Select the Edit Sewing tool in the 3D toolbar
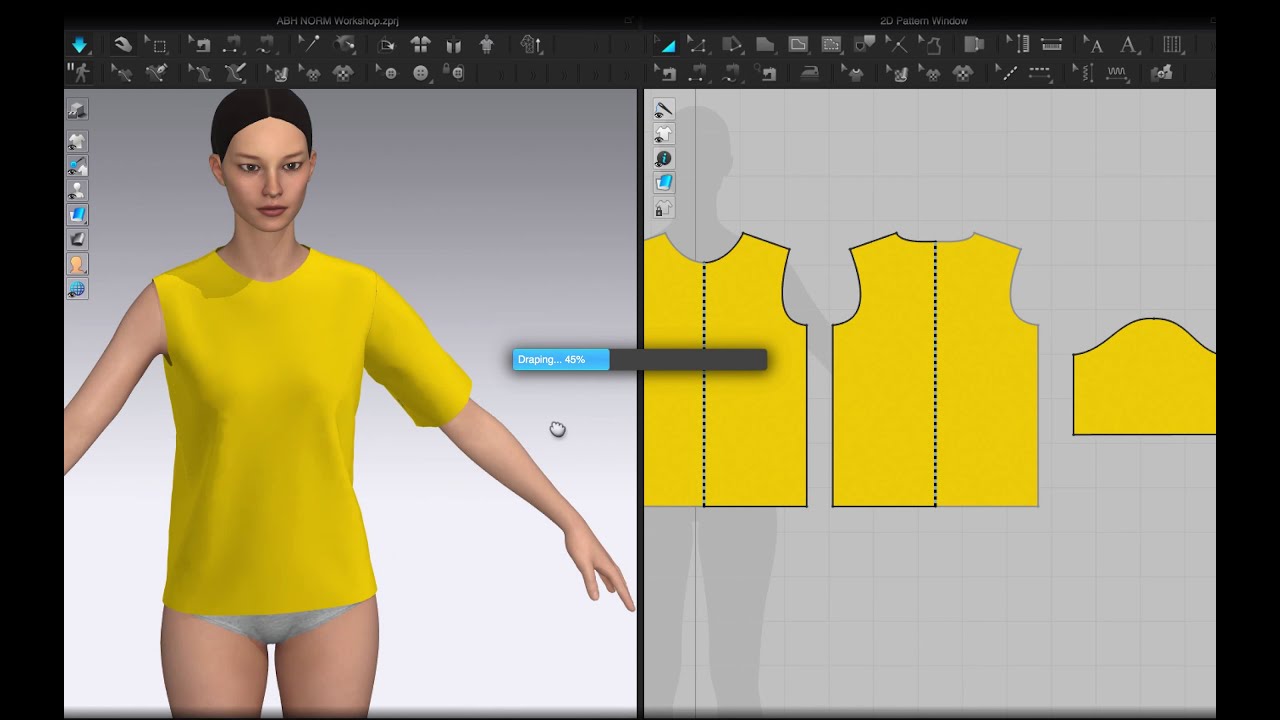Image resolution: width=1280 pixels, height=720 pixels. pos(201,44)
